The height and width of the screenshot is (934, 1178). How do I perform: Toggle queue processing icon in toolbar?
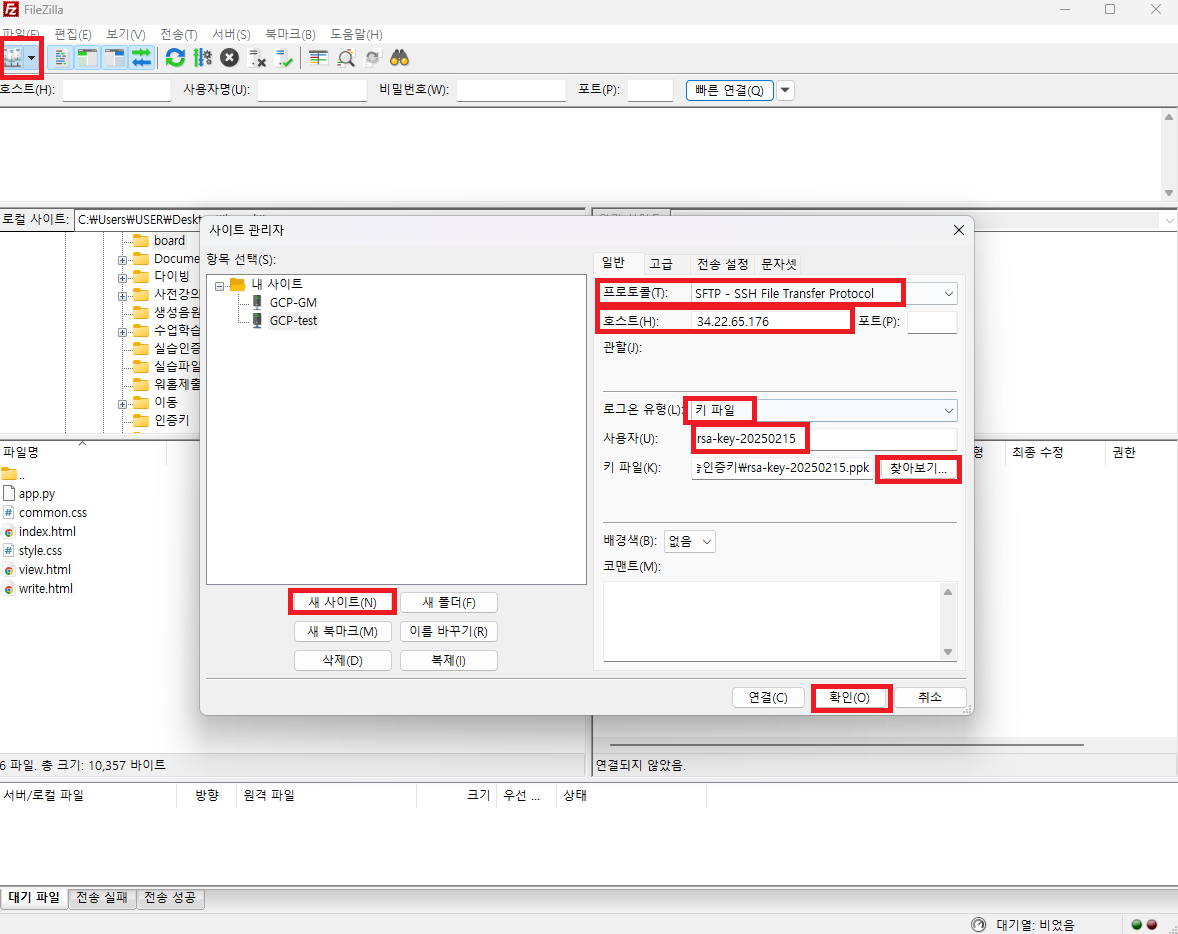(x=202, y=58)
